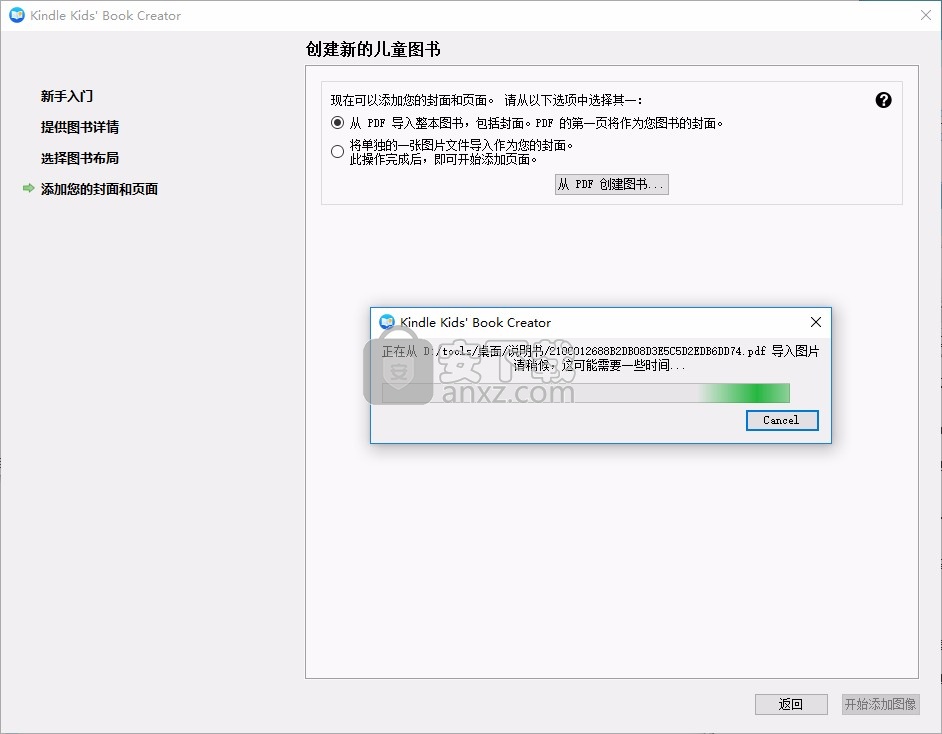Close the import progress dialog
The height and width of the screenshot is (734, 942).
[x=815, y=322]
